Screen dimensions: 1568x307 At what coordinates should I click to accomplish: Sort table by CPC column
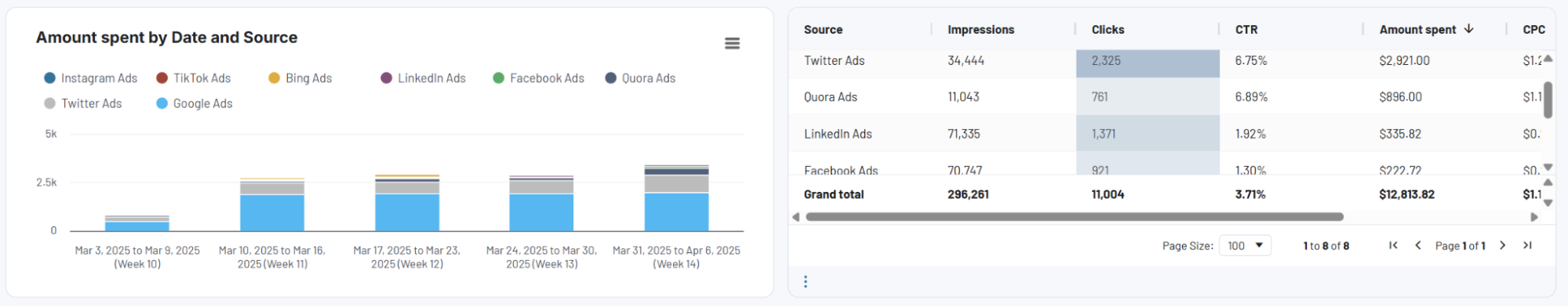(1533, 30)
